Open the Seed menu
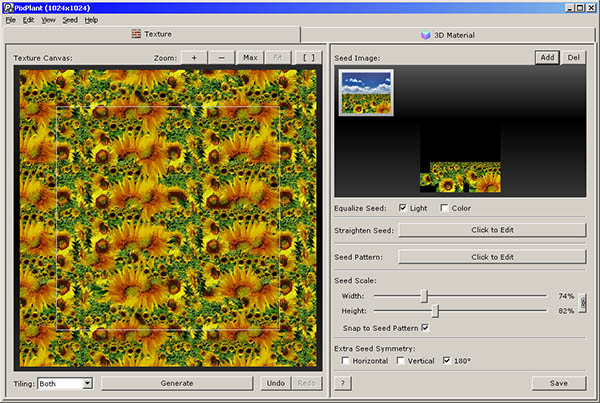Screen dimensions: 600x403 point(69,20)
